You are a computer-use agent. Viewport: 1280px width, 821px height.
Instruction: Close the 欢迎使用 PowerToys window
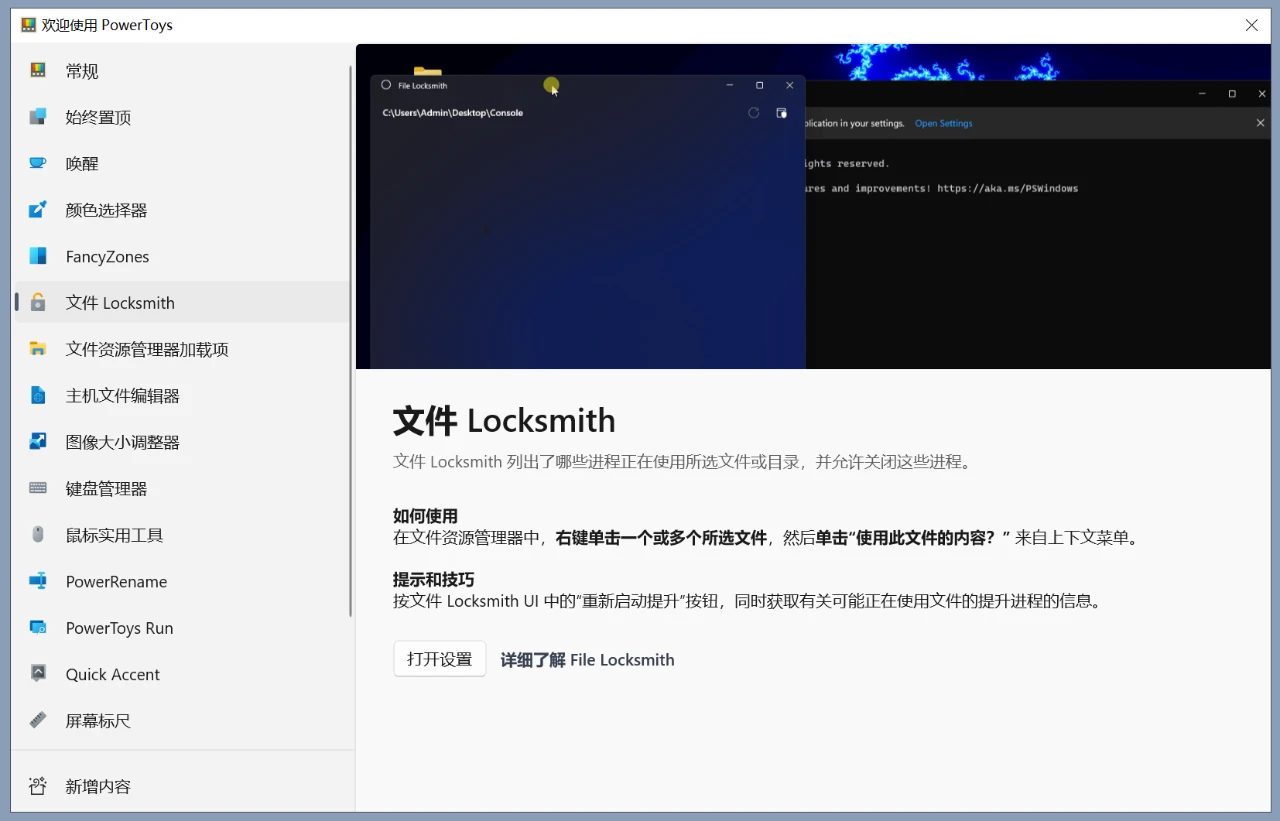pos(1251,25)
